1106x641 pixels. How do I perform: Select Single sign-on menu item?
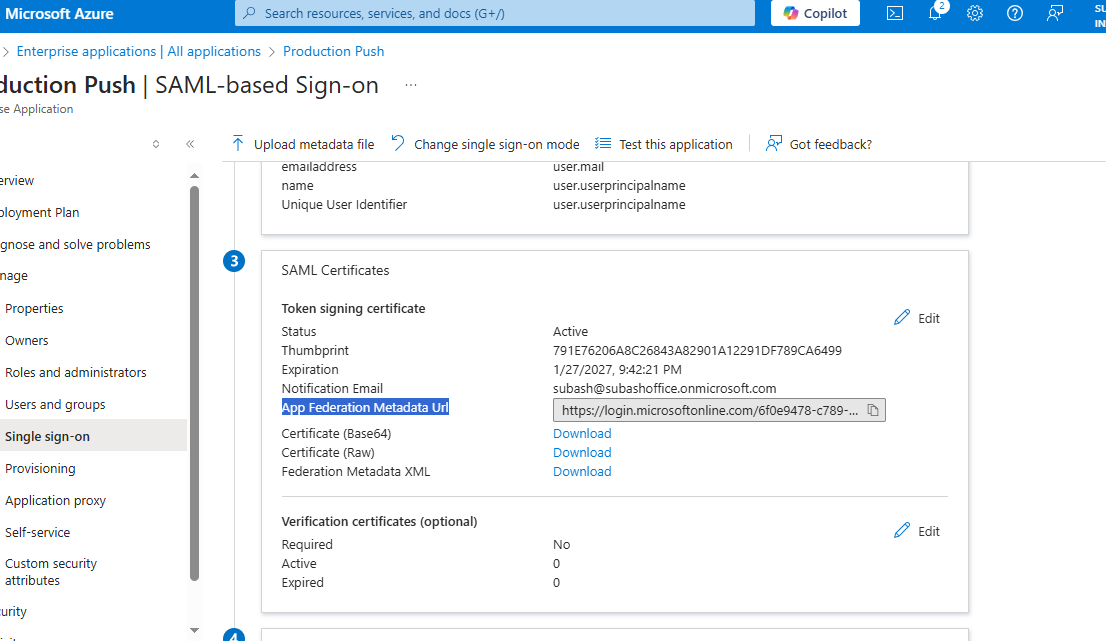click(93, 436)
